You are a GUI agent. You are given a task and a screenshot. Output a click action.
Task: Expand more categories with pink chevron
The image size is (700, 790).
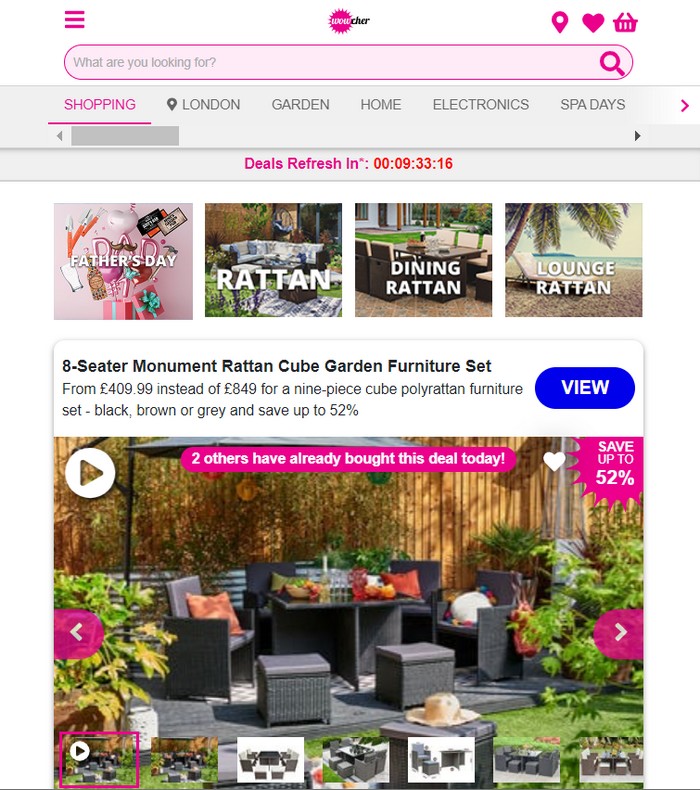(684, 106)
